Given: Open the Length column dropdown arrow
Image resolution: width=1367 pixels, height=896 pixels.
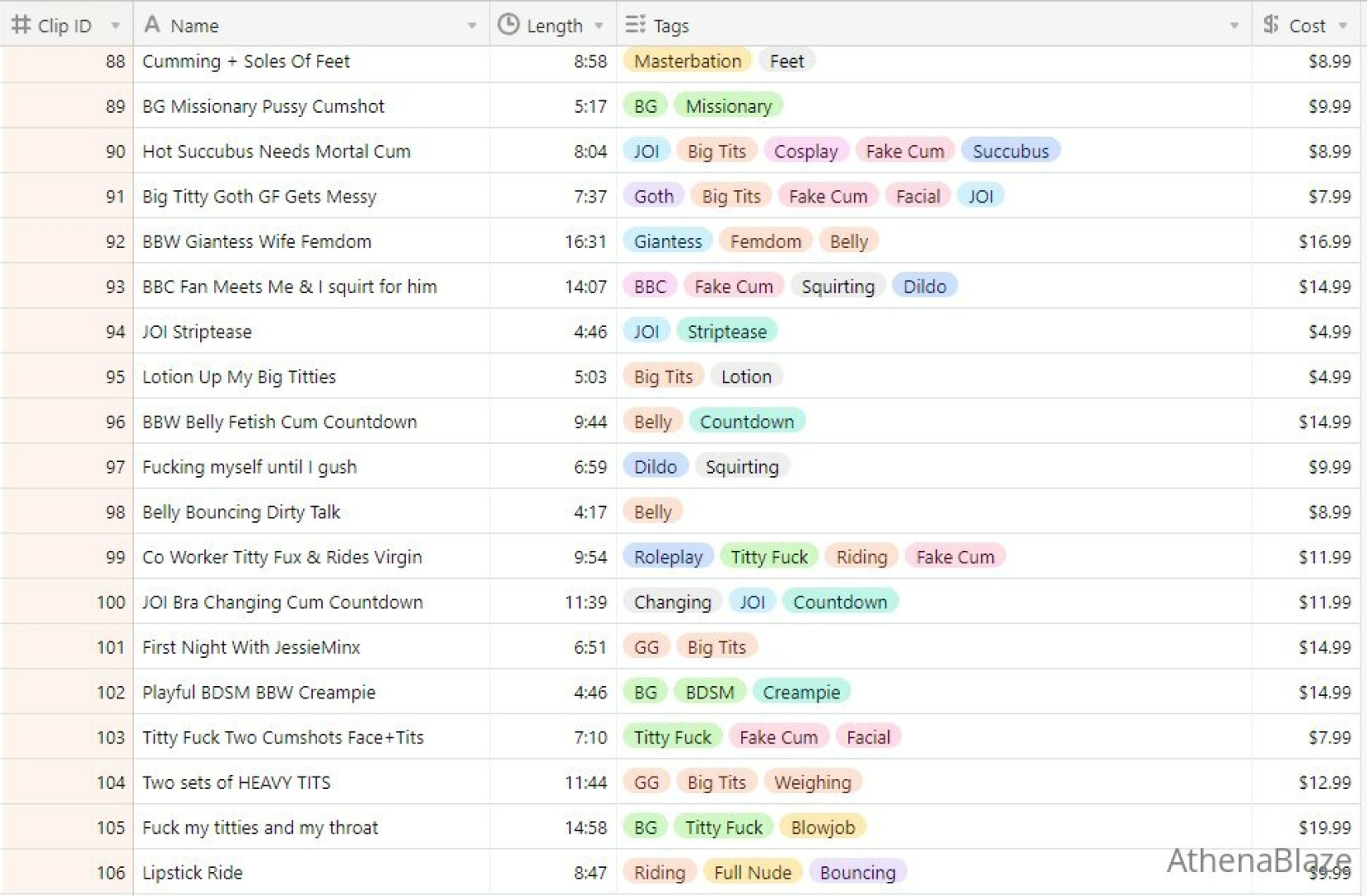Looking at the screenshot, I should [x=598, y=26].
